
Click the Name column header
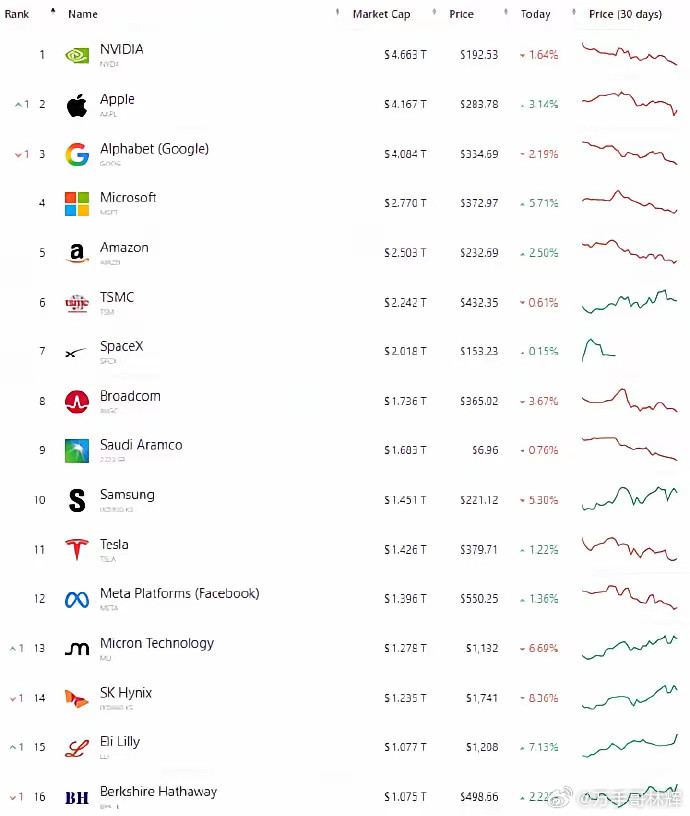[x=83, y=14]
